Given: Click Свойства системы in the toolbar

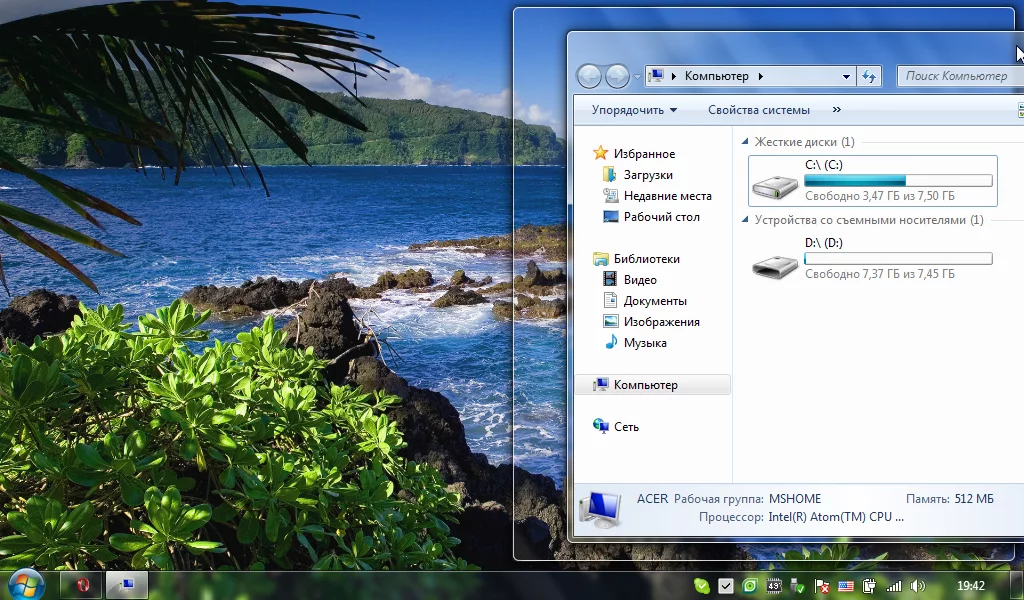Looking at the screenshot, I should click(x=759, y=110).
